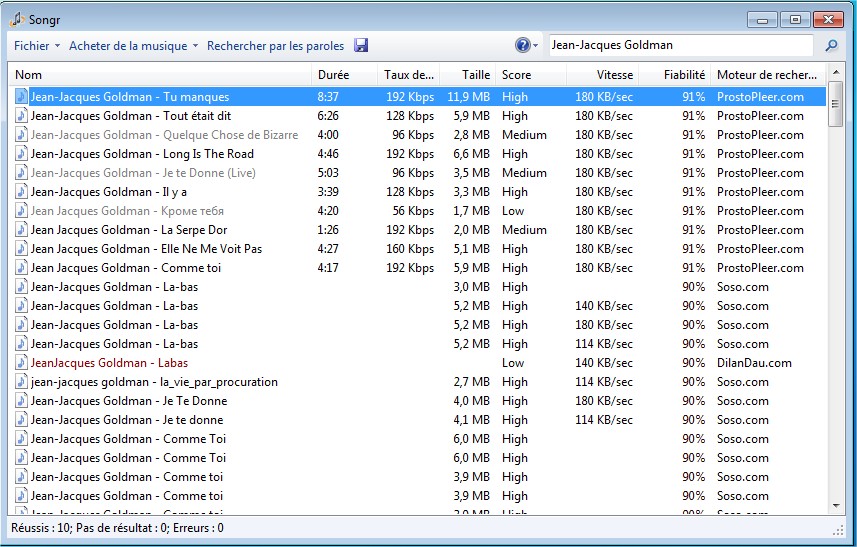Click file icon beside Quelque Chose de Bizarre
This screenshot has width=857, height=547.
(21, 135)
